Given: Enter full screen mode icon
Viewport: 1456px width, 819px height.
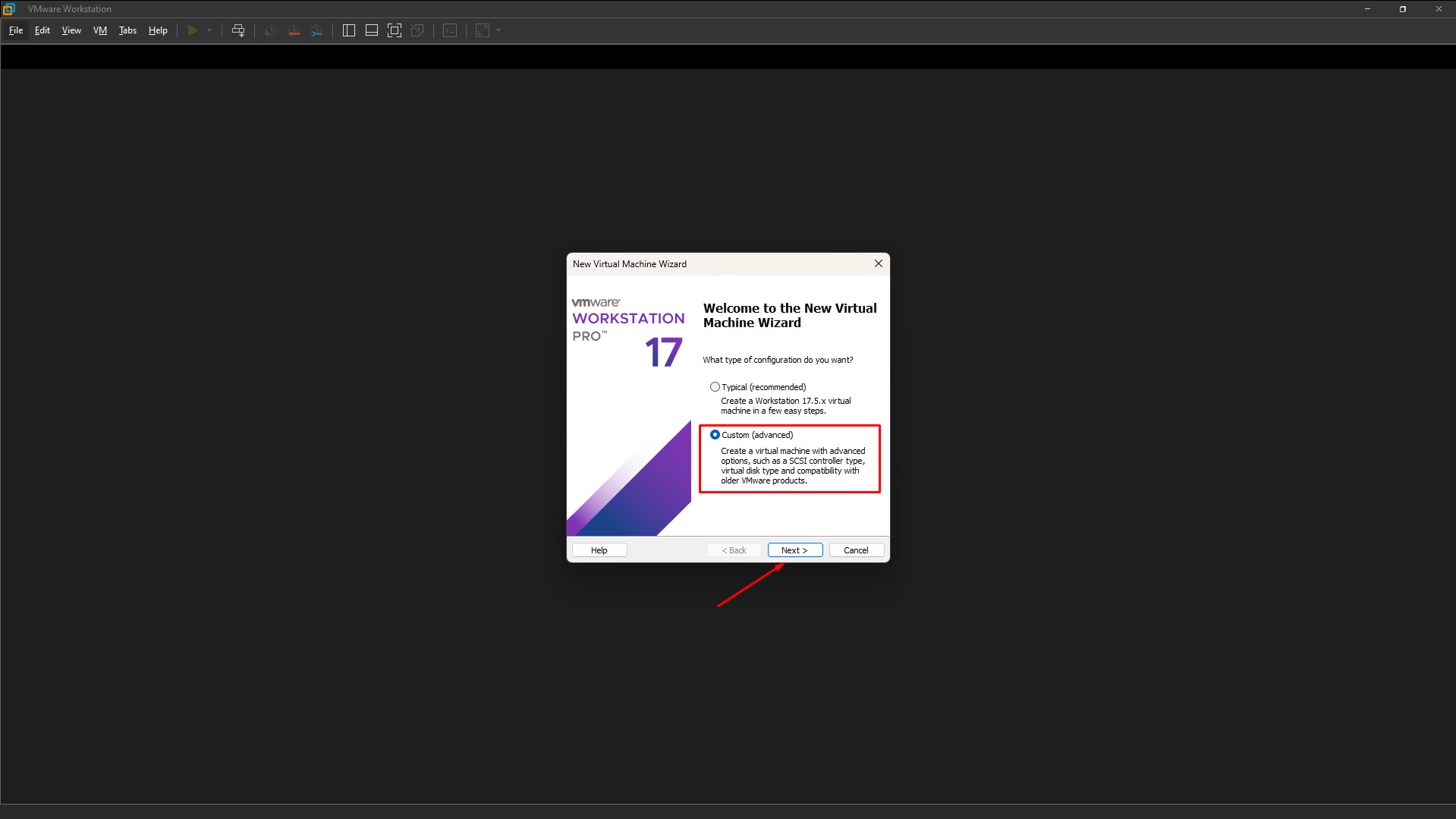Looking at the screenshot, I should click(395, 30).
